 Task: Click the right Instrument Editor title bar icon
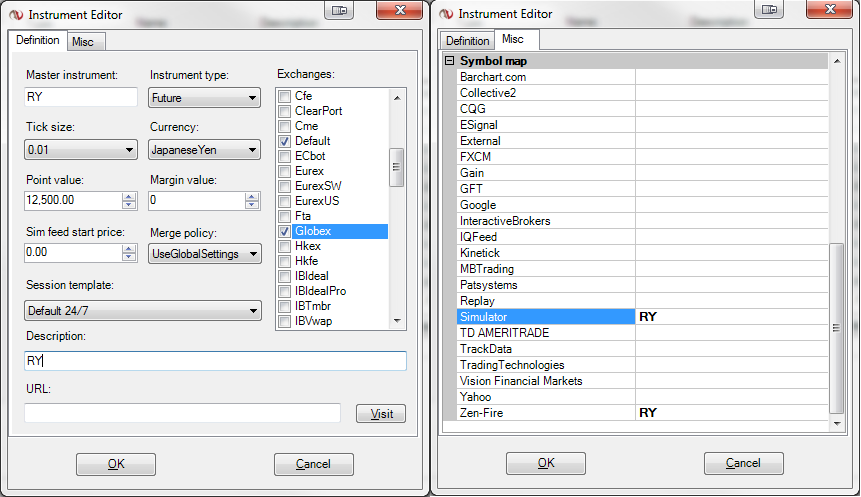(x=446, y=14)
